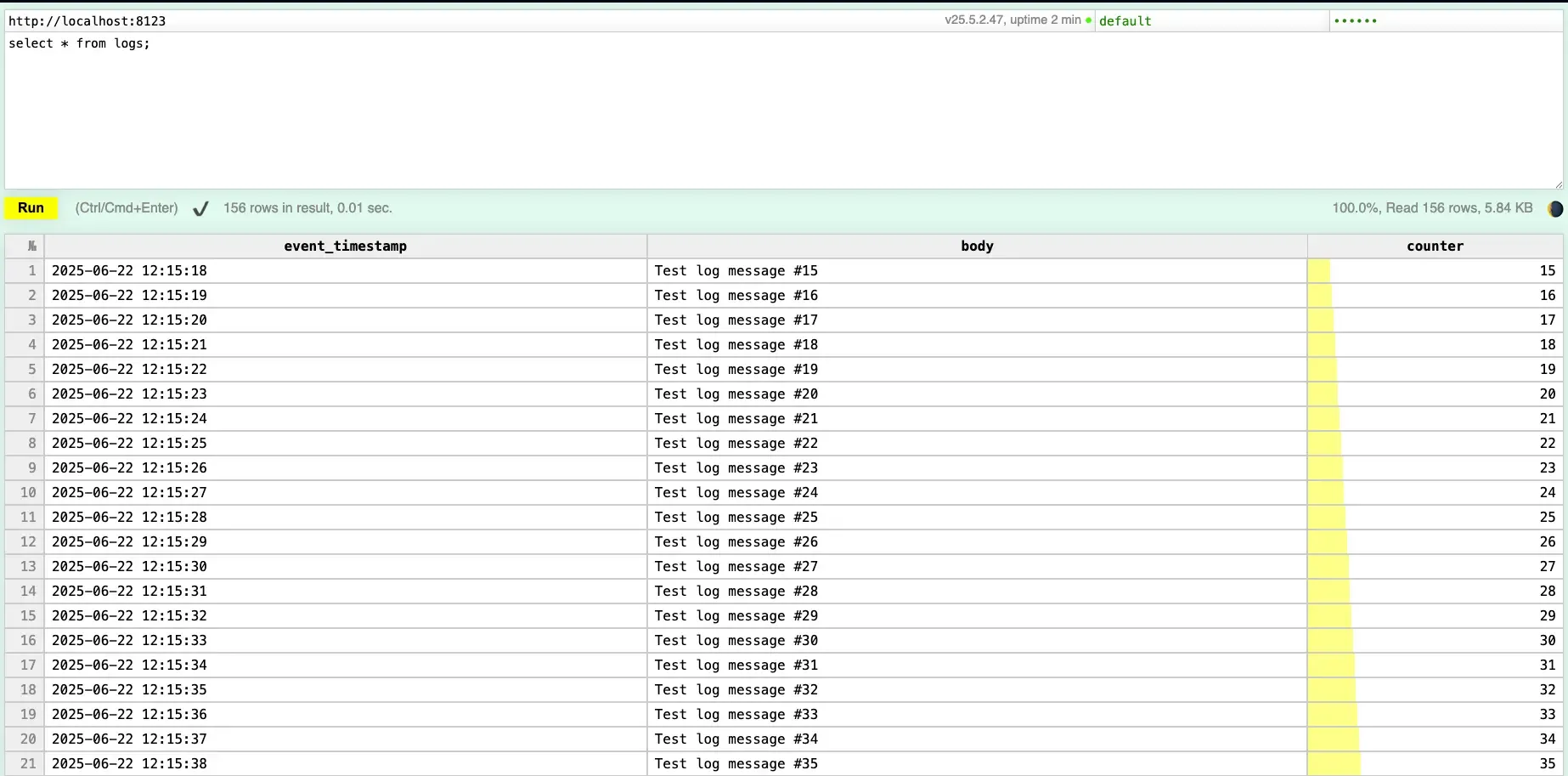Sort by the body column header
Image resolution: width=1568 pixels, height=776 pixels.
click(977, 246)
